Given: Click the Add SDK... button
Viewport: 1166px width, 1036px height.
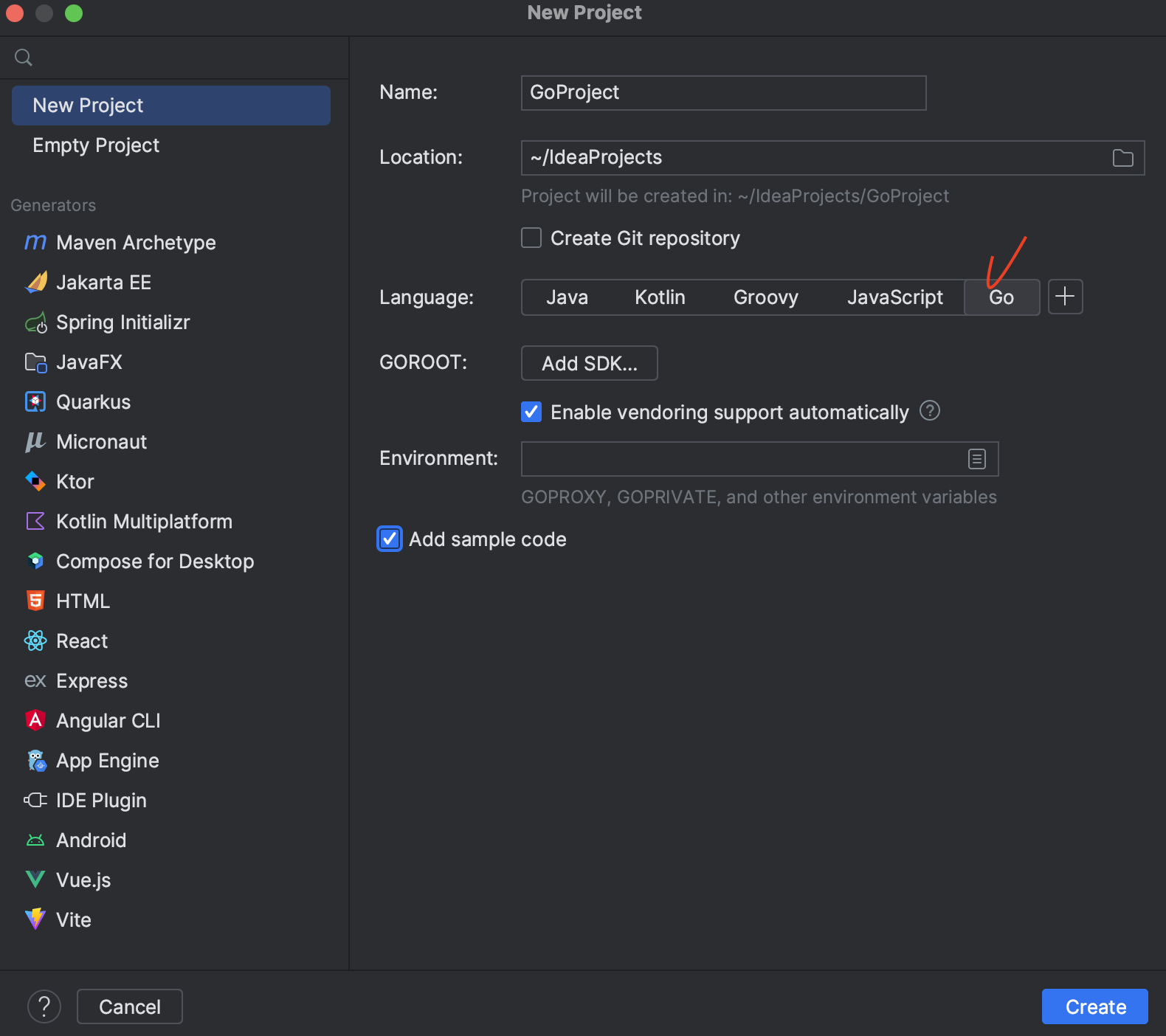Looking at the screenshot, I should pos(589,363).
